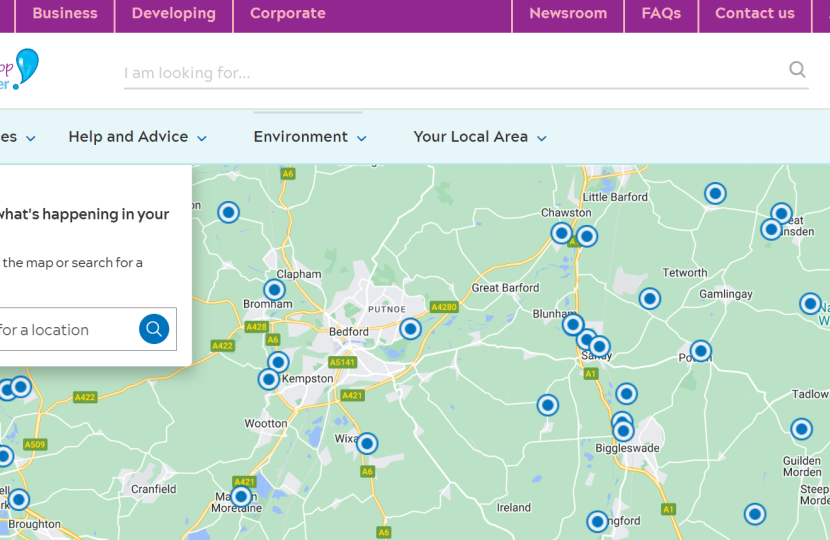Click the map marker nearest Clapham

(274, 290)
